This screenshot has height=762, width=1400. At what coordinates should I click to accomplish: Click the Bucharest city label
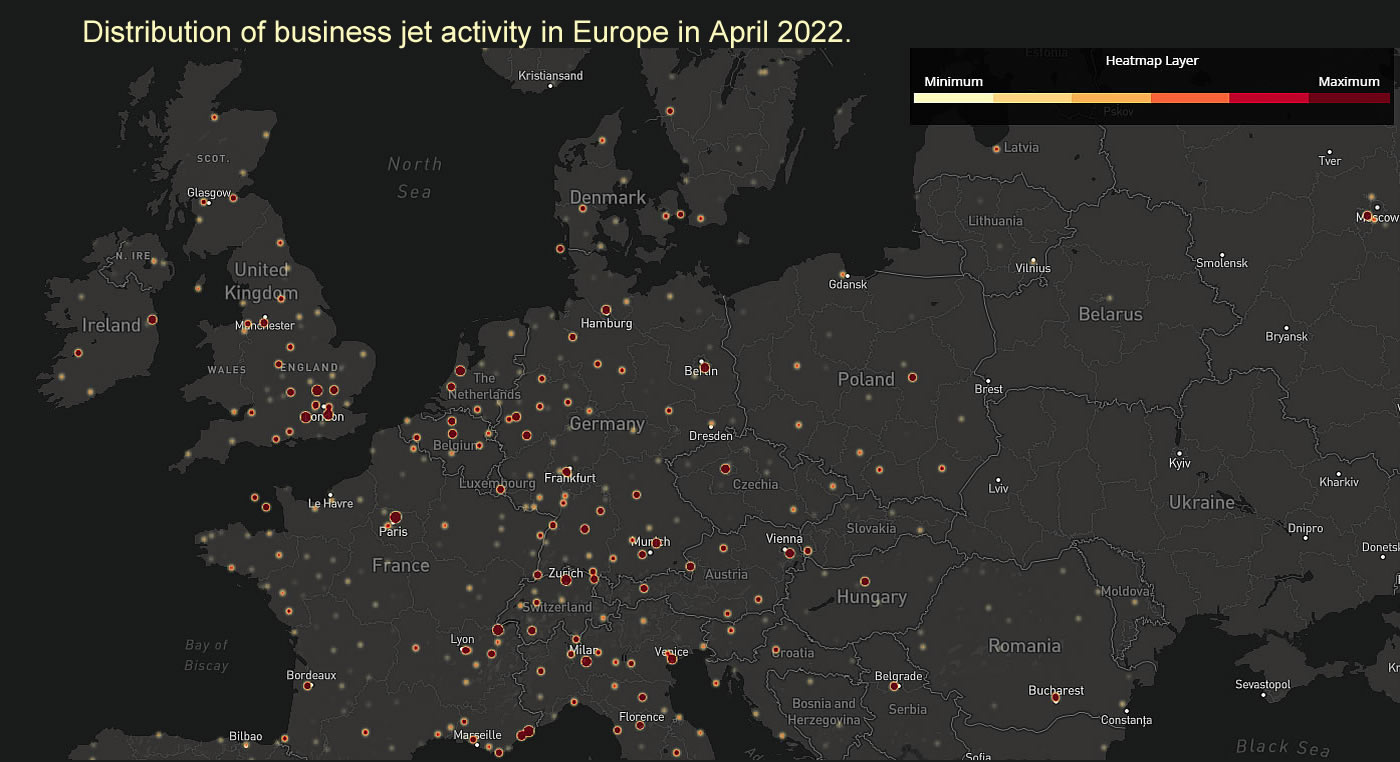point(1056,691)
